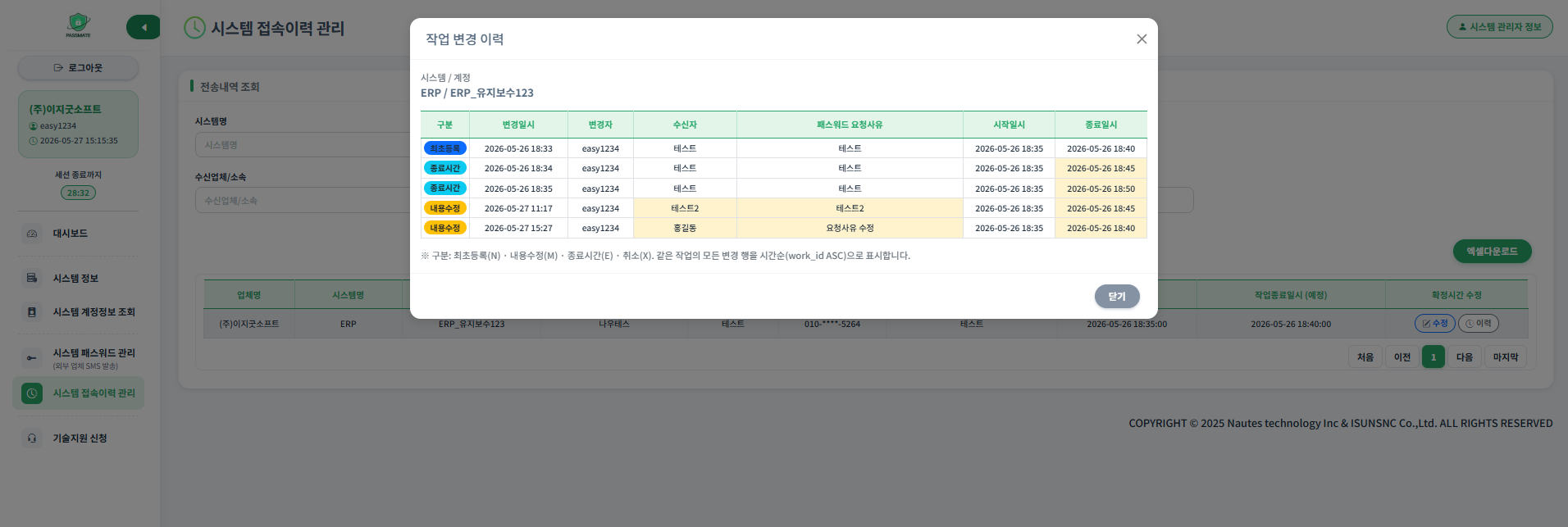Click the PASSMATE logo icon
Screen dimensions: 1568x527
tap(78, 25)
